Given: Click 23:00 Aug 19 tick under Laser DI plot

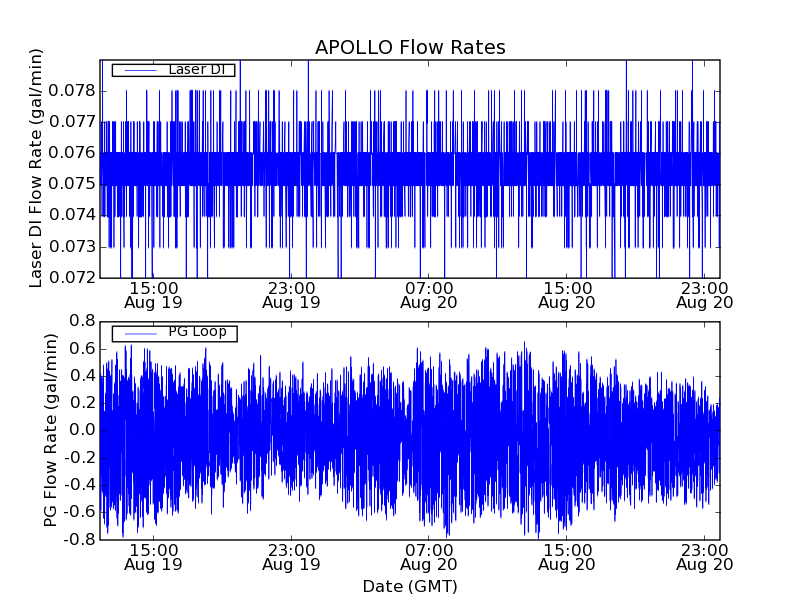Looking at the screenshot, I should click(291, 294).
